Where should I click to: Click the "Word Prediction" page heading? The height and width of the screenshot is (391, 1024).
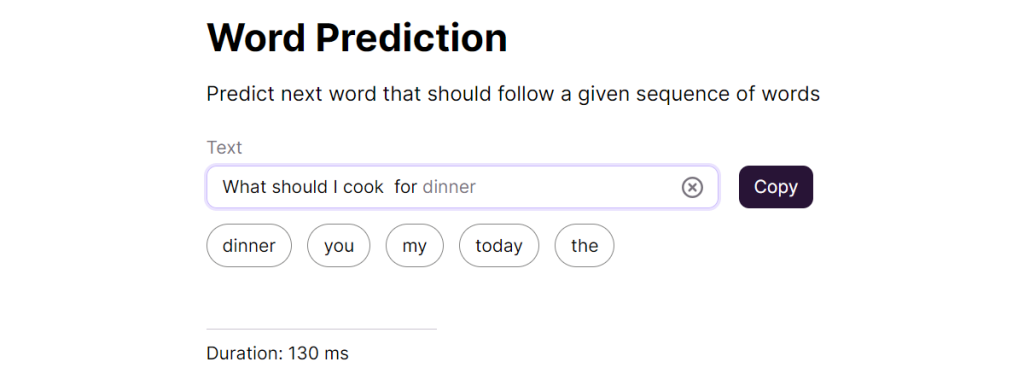tap(357, 37)
